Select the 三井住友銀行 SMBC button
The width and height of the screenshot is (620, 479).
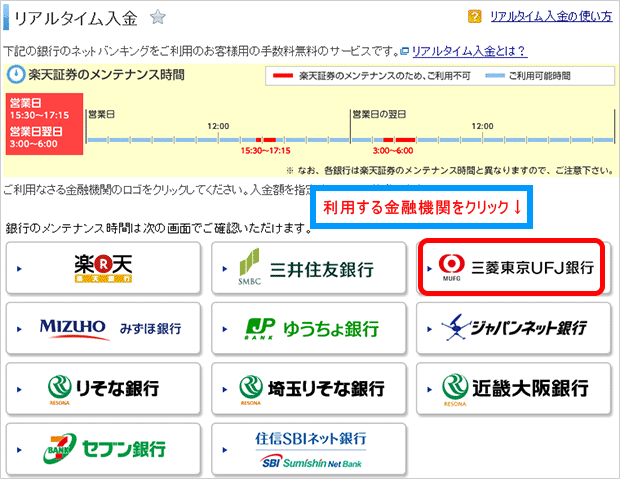tap(309, 268)
